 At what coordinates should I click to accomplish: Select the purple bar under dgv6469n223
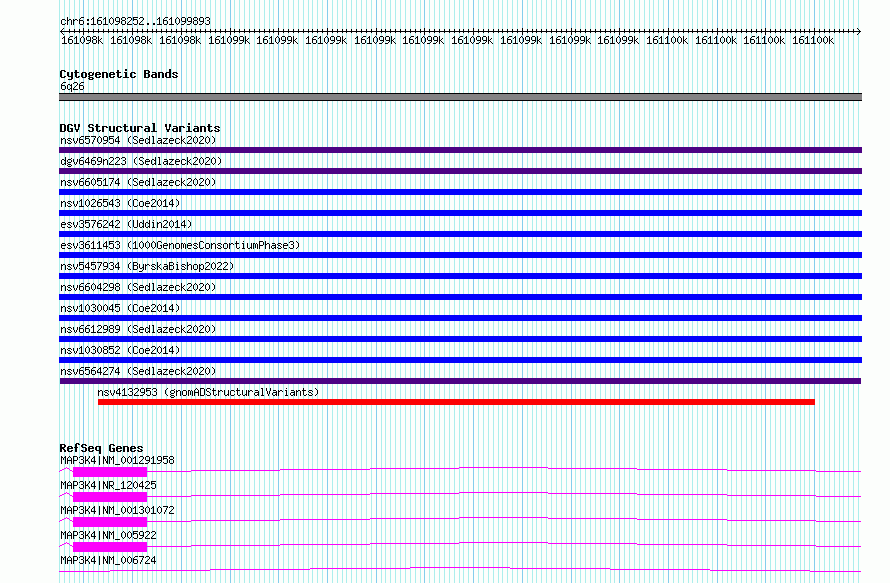pos(460,171)
